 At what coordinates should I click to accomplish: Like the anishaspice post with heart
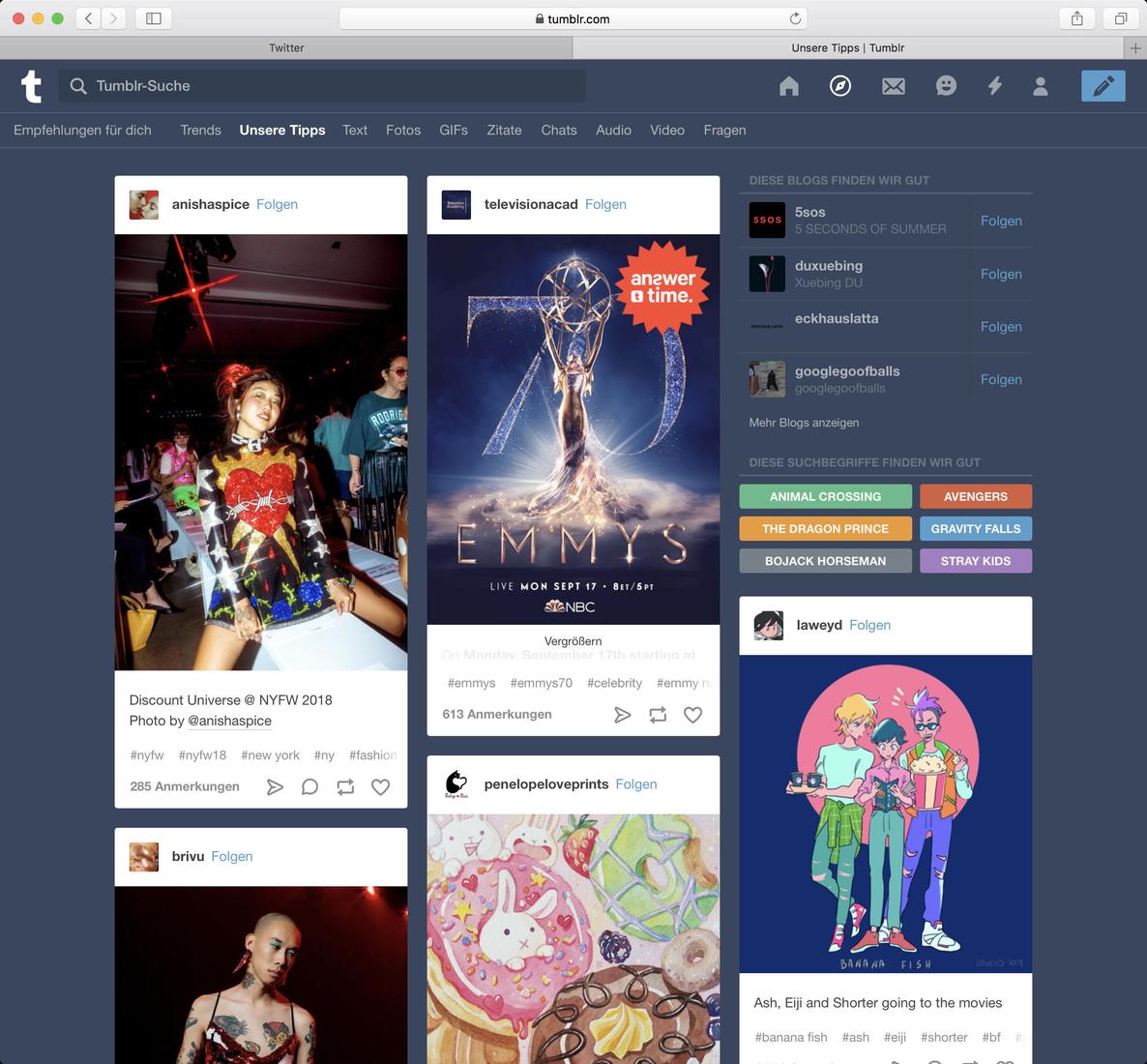[380, 786]
